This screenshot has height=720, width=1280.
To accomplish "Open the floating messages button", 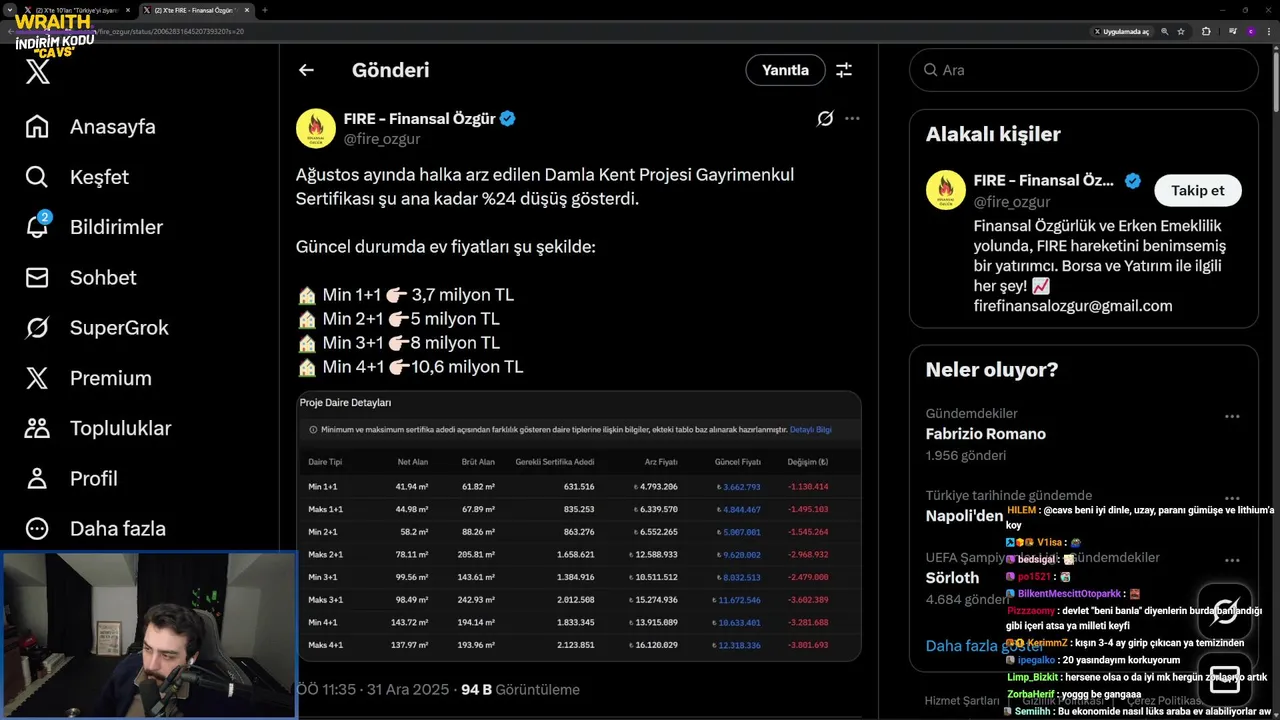I will point(1225,679).
